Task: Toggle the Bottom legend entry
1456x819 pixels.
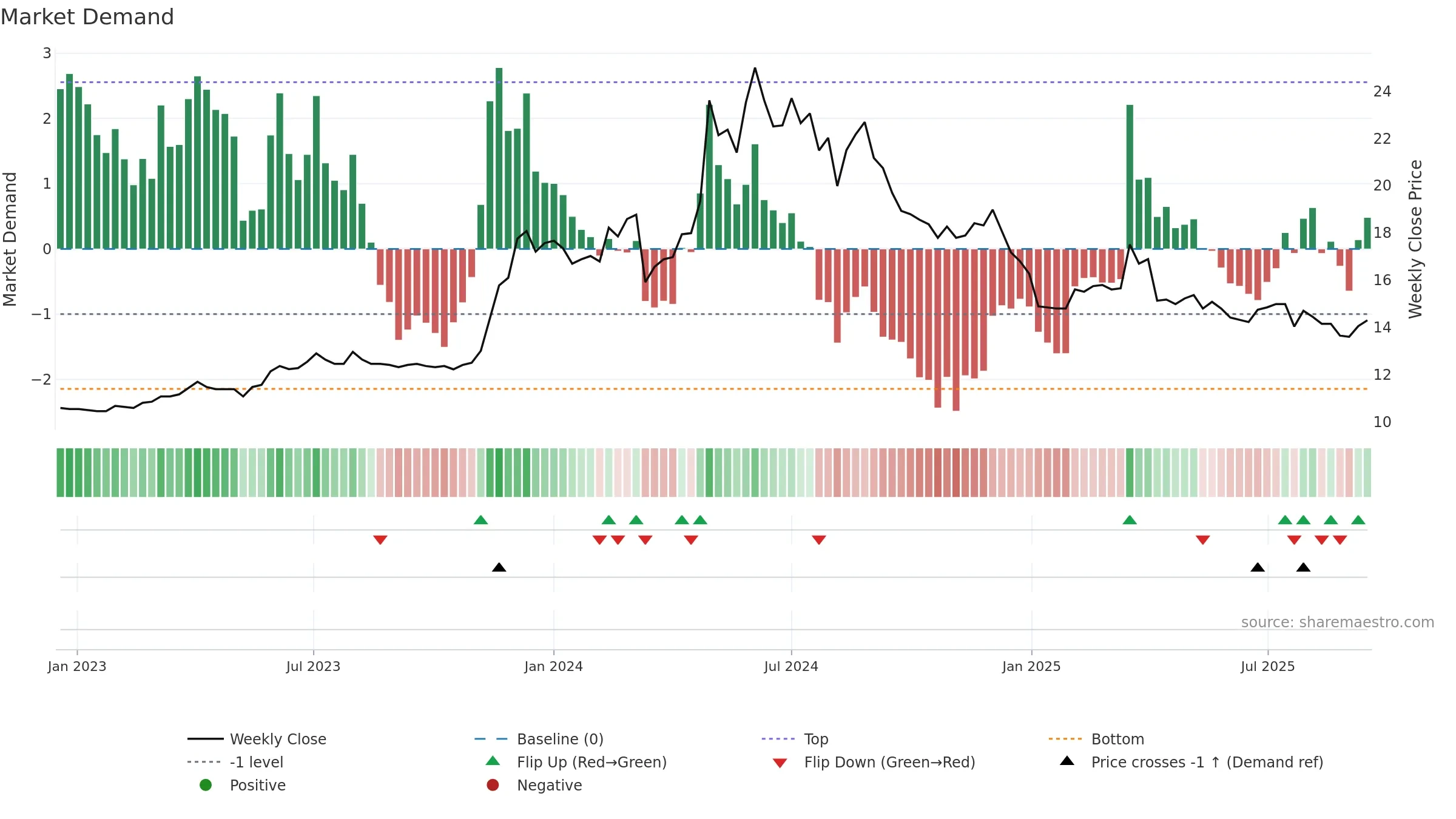Action: tap(1096, 739)
